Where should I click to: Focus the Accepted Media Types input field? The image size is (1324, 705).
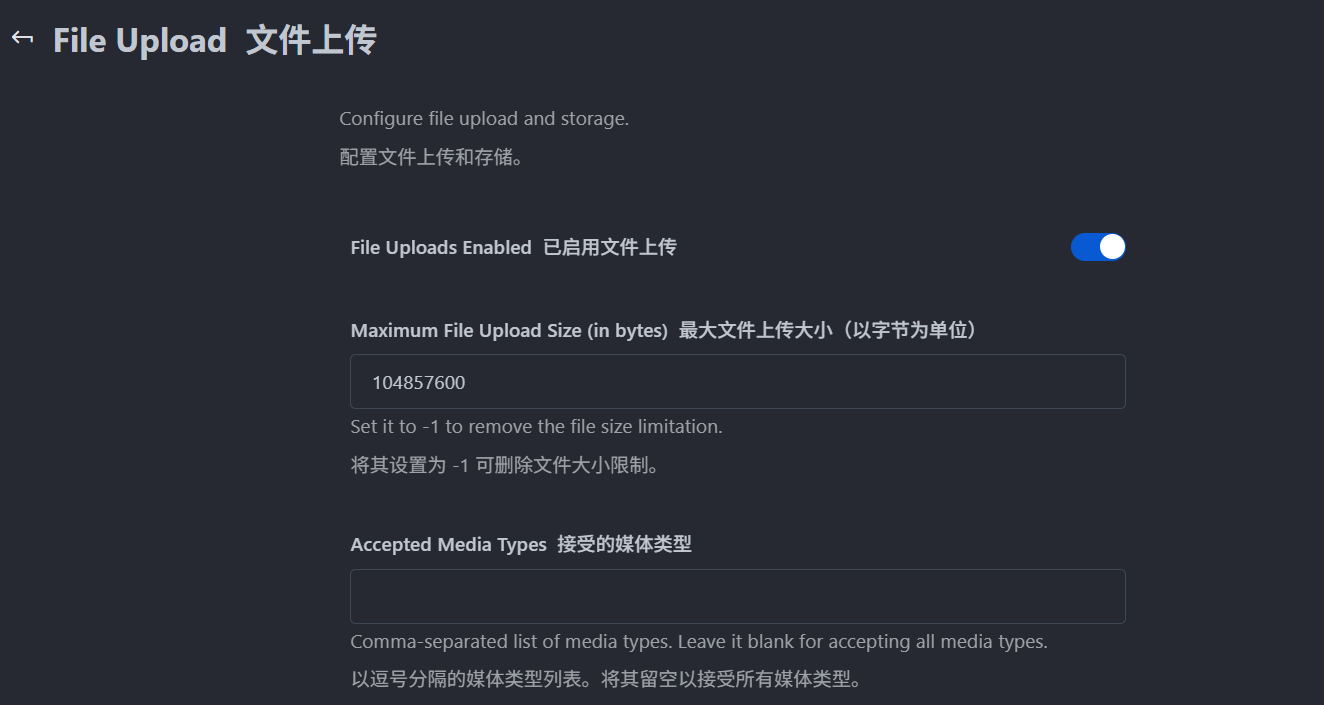tap(737, 597)
